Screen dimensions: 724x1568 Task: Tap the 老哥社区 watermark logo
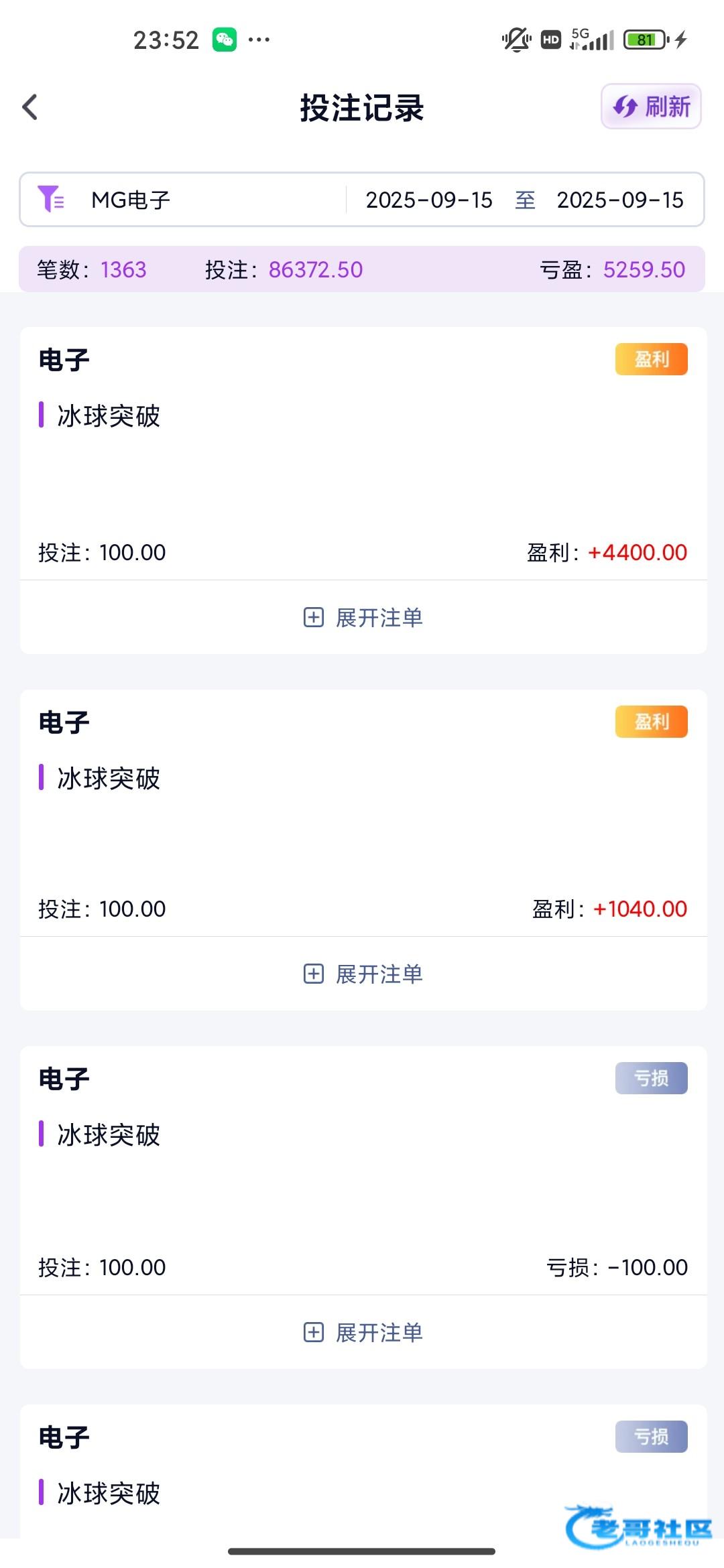point(638,1528)
